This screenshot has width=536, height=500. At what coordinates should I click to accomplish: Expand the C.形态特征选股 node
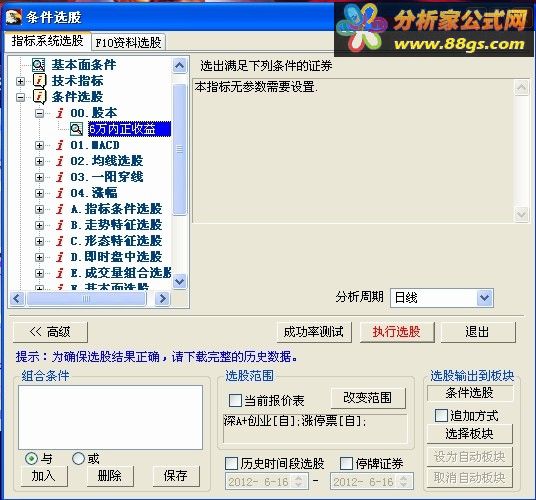39,242
